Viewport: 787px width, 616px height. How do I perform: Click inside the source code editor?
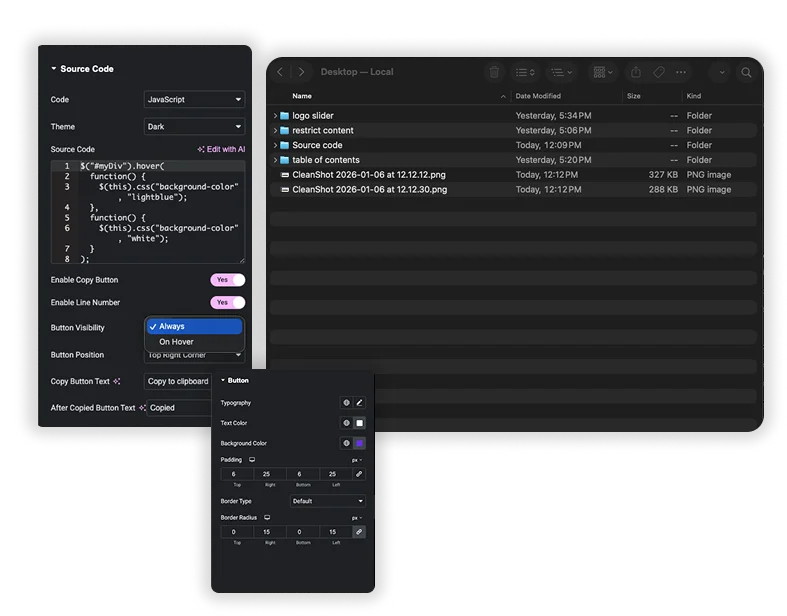148,212
